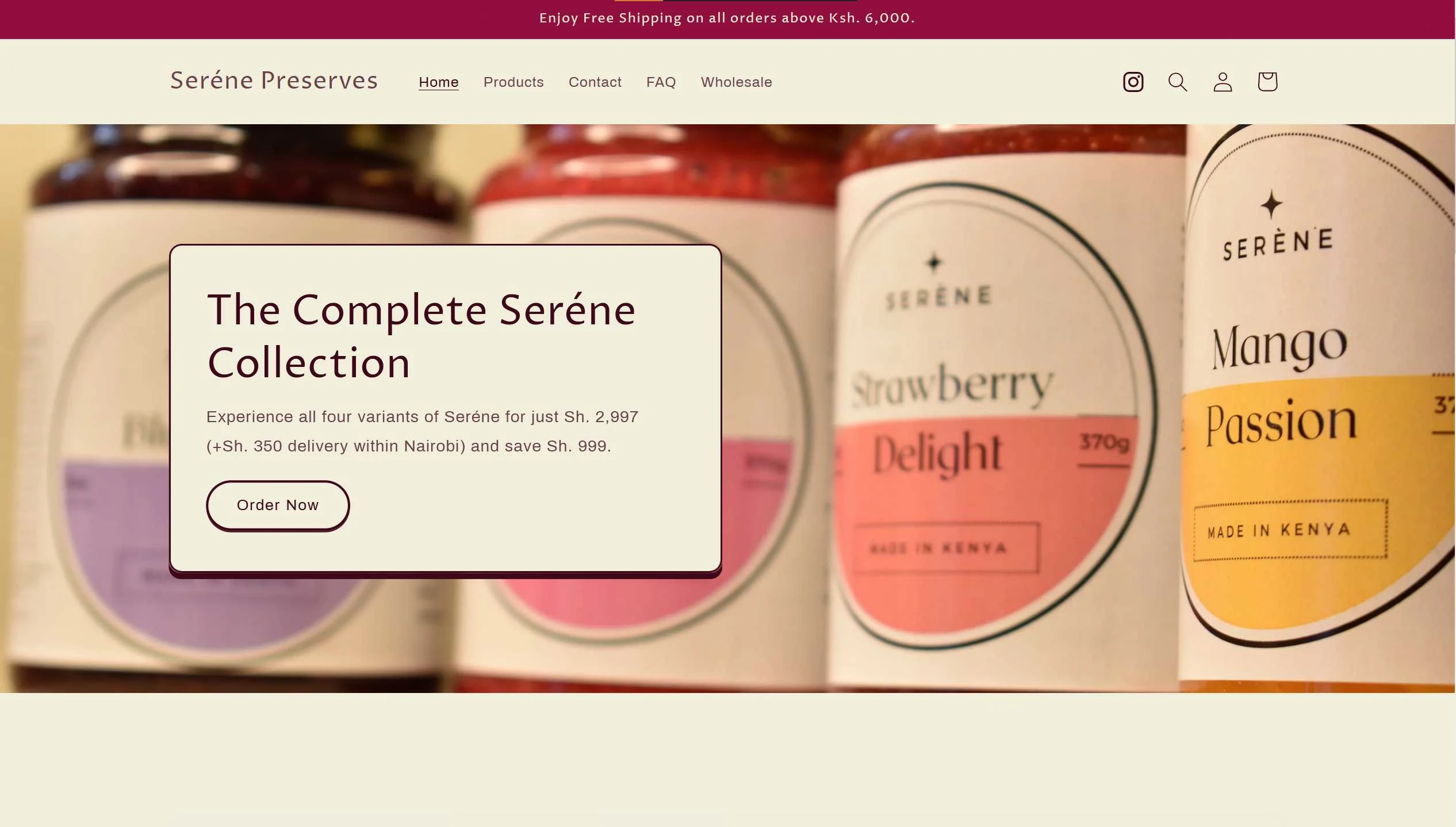Click the Seréne Preserves site logo

click(x=274, y=81)
